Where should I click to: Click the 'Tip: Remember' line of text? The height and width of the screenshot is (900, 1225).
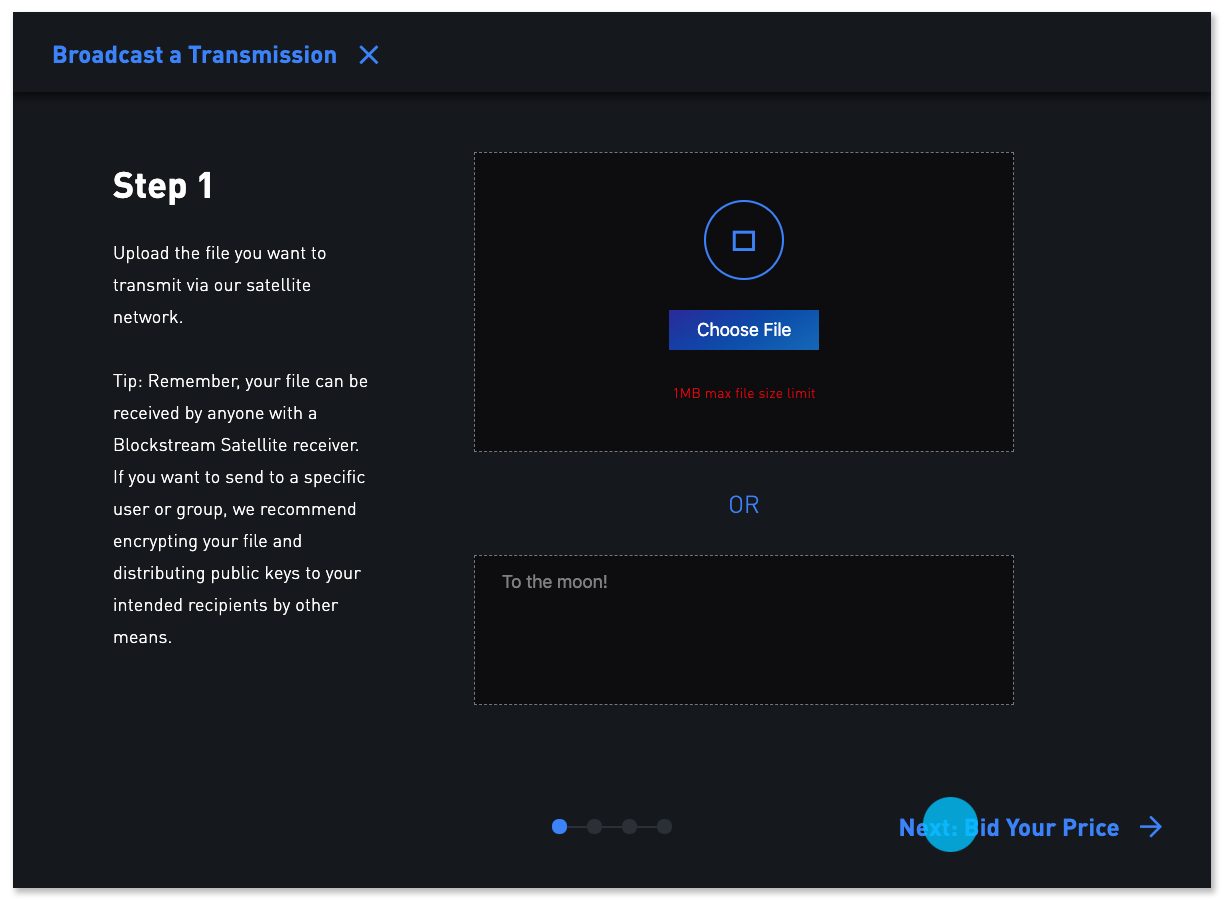tap(240, 381)
